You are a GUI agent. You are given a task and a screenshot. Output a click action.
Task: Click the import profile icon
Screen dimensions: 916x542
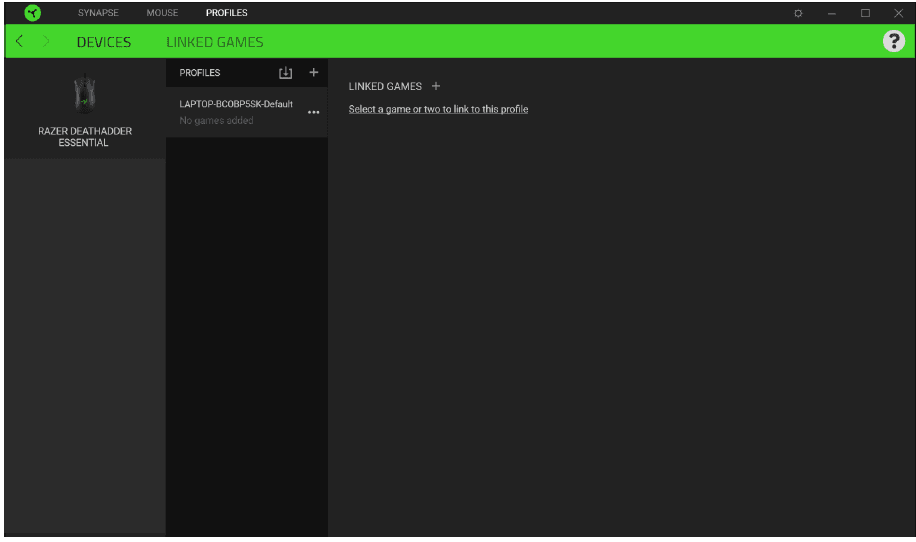tap(285, 73)
